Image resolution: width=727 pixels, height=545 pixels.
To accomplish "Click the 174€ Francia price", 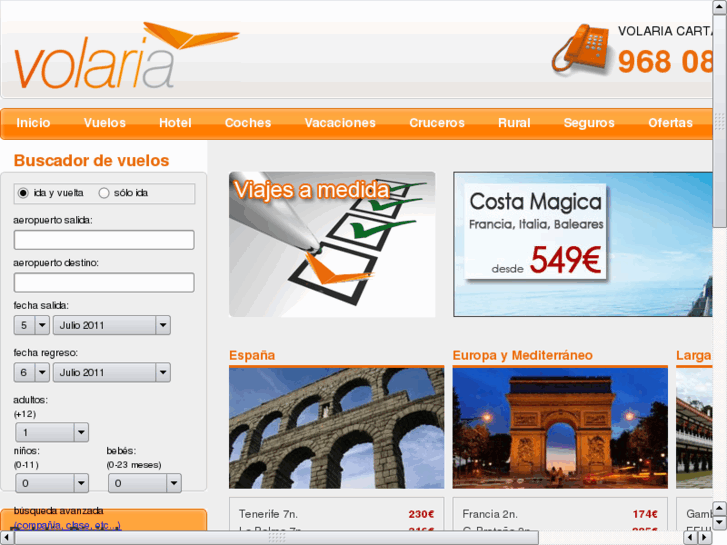I will [x=645, y=514].
